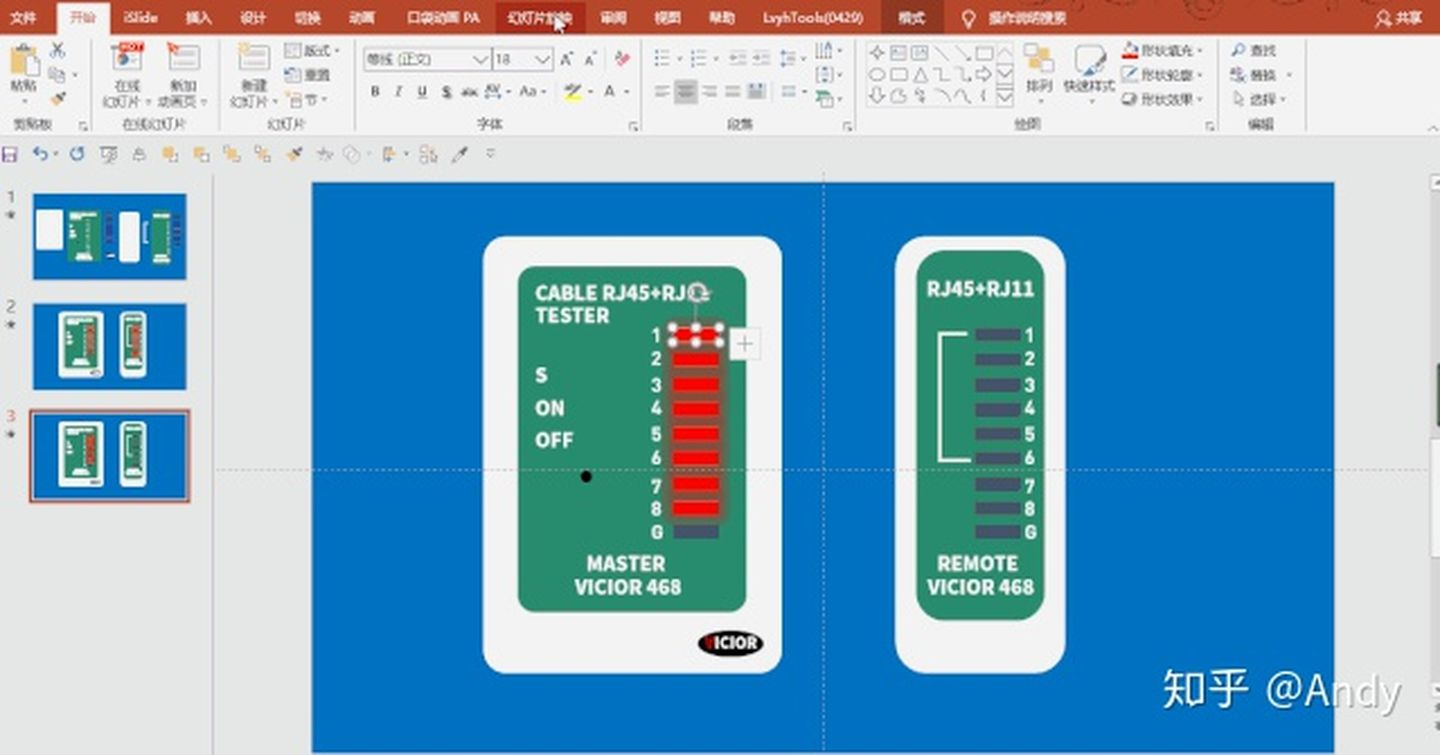Viewport: 1440px width, 755px height.
Task: Select the right arrow shape in gallery
Action: [x=984, y=74]
